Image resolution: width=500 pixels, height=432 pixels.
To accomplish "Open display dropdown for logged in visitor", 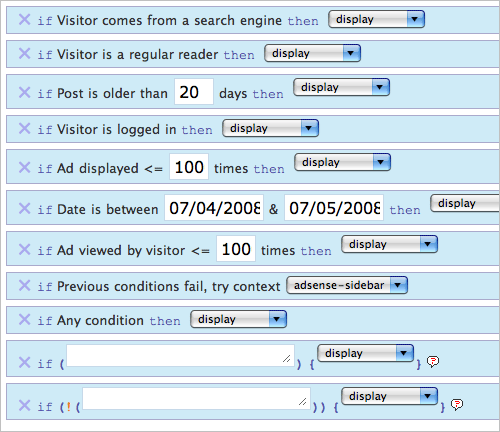I will (271, 128).
